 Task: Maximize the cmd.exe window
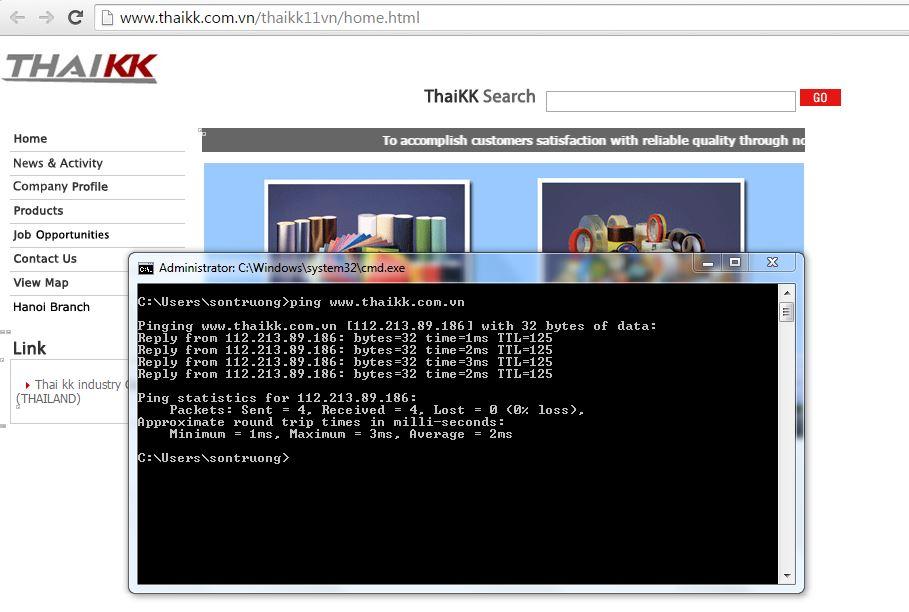735,263
